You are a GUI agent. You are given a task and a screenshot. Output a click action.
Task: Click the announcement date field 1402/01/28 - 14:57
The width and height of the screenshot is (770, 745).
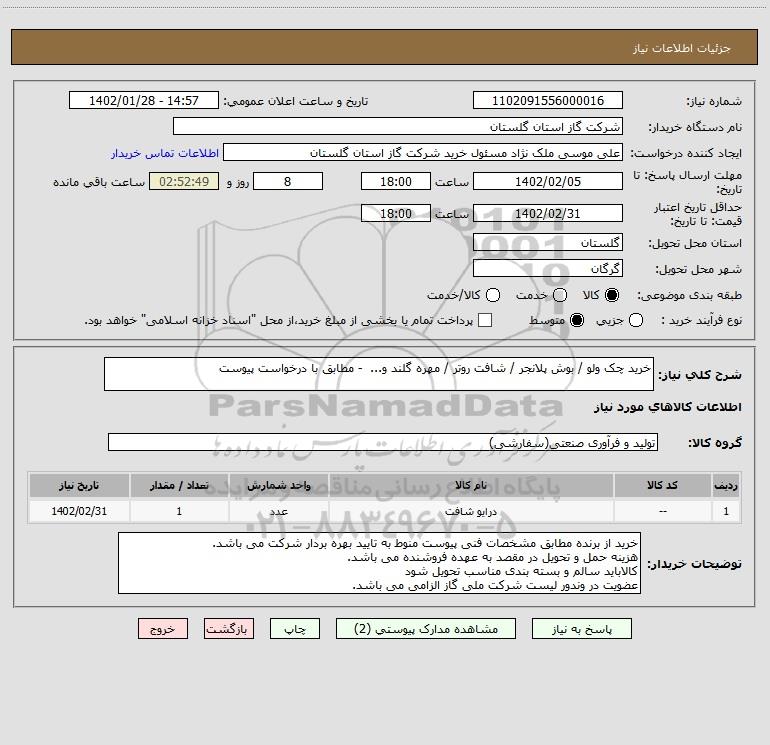144,100
